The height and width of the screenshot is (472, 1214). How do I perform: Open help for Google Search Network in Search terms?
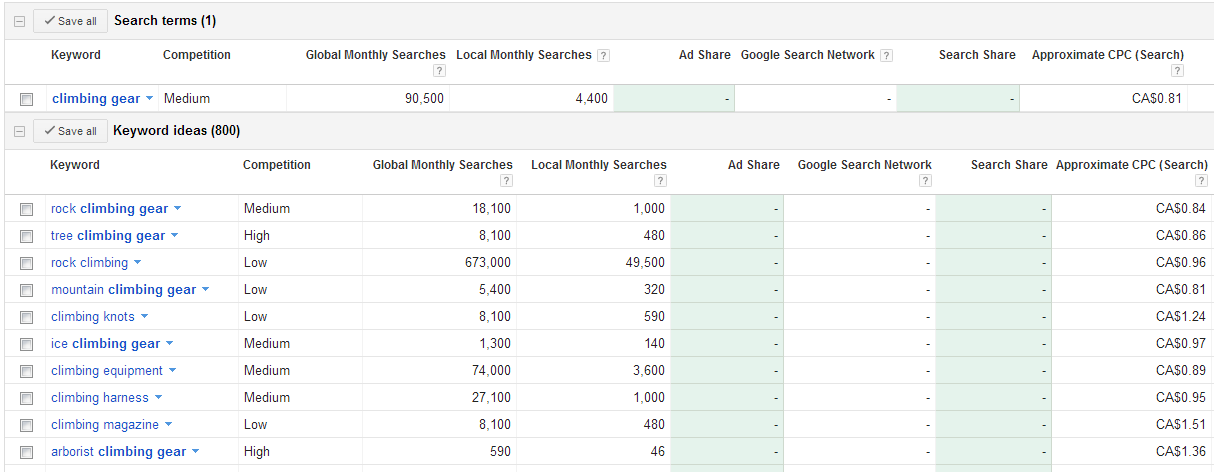886,56
